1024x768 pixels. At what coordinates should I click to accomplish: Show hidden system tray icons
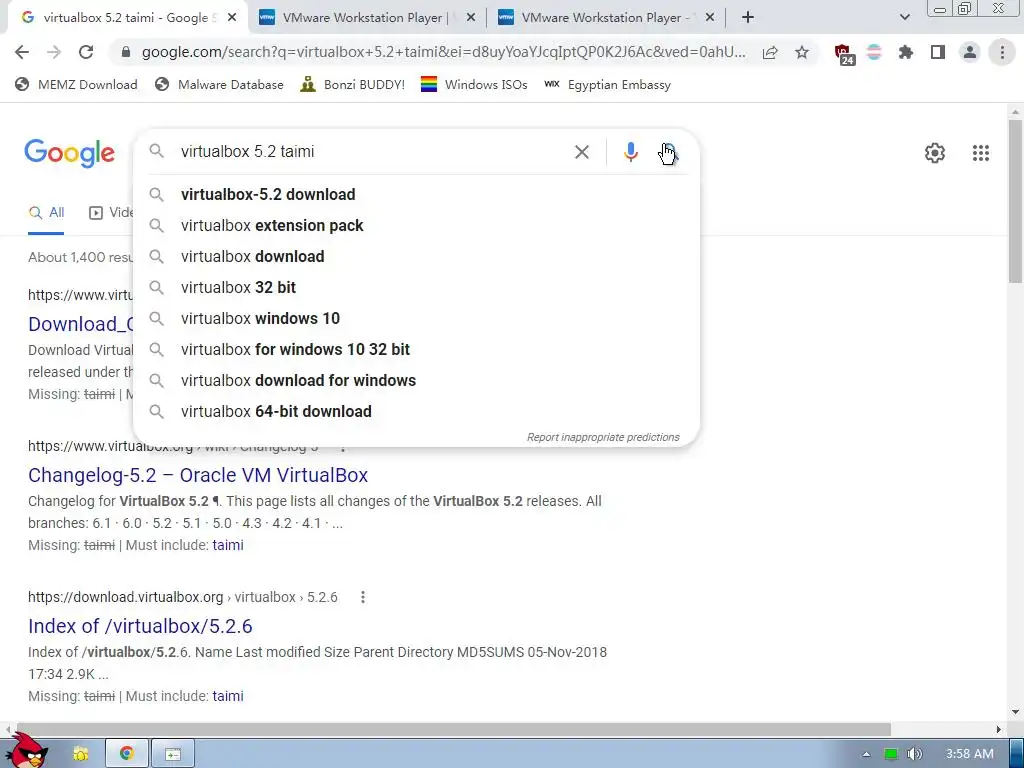[x=866, y=754]
